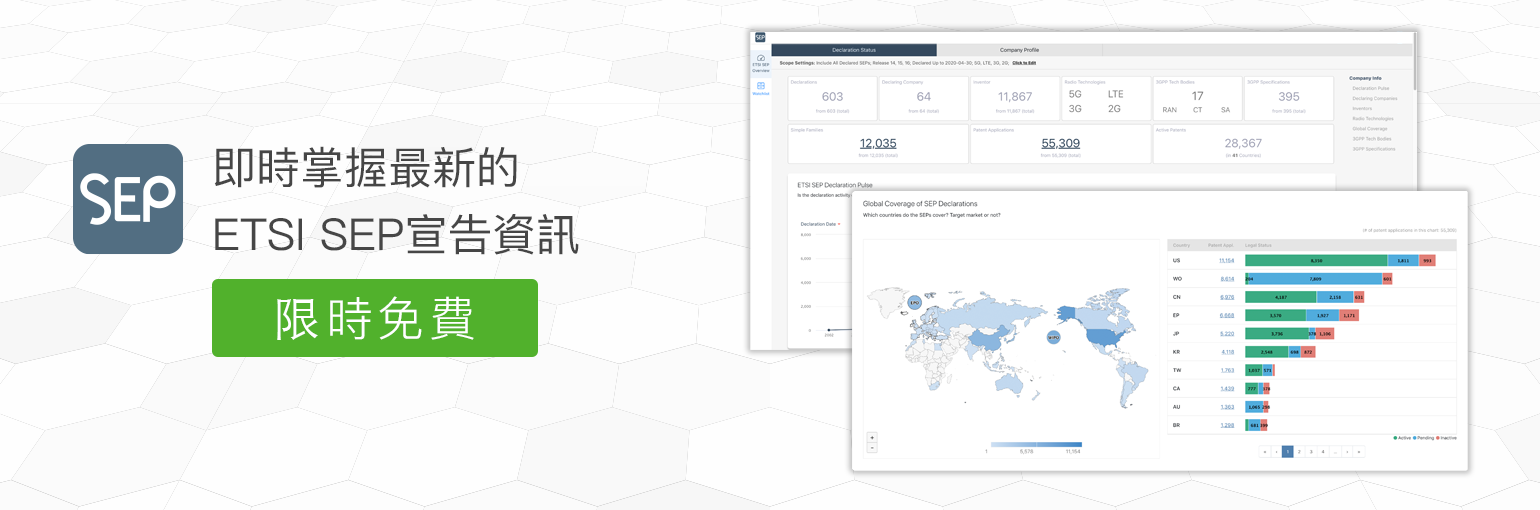Go to next page with › button
The height and width of the screenshot is (510, 1540).
coord(1346,452)
